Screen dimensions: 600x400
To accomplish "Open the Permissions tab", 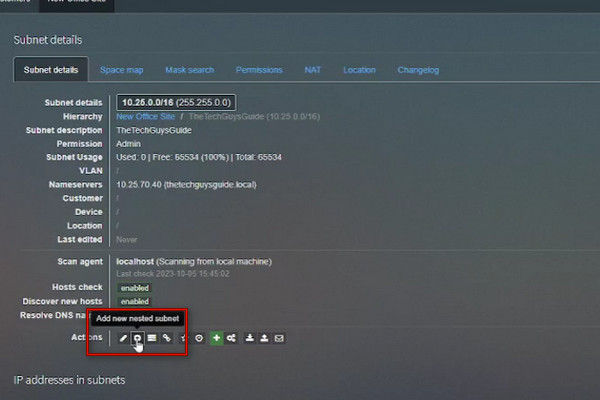I will 259,70.
